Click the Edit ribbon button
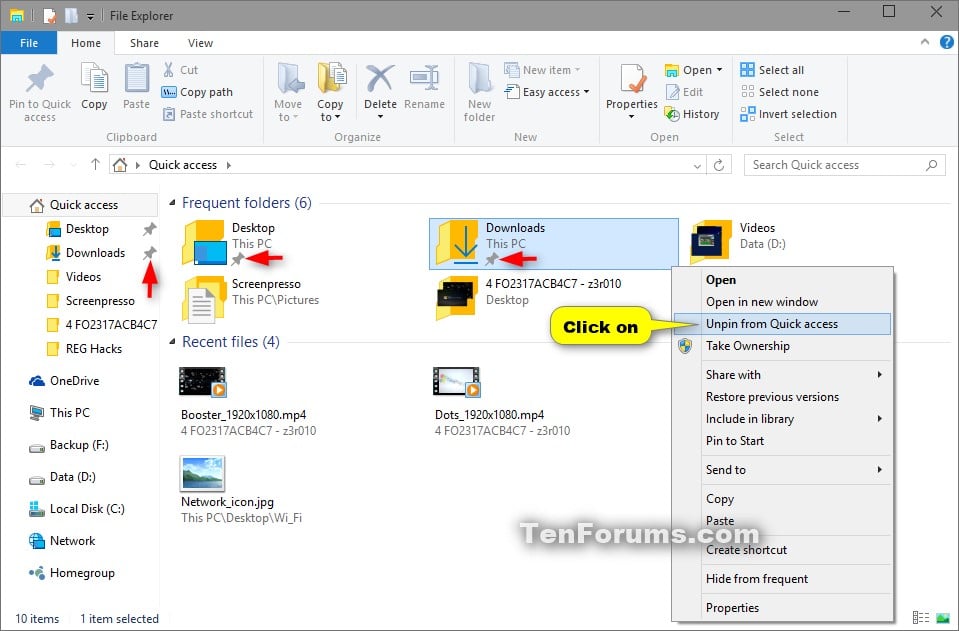This screenshot has width=959, height=631. (684, 92)
